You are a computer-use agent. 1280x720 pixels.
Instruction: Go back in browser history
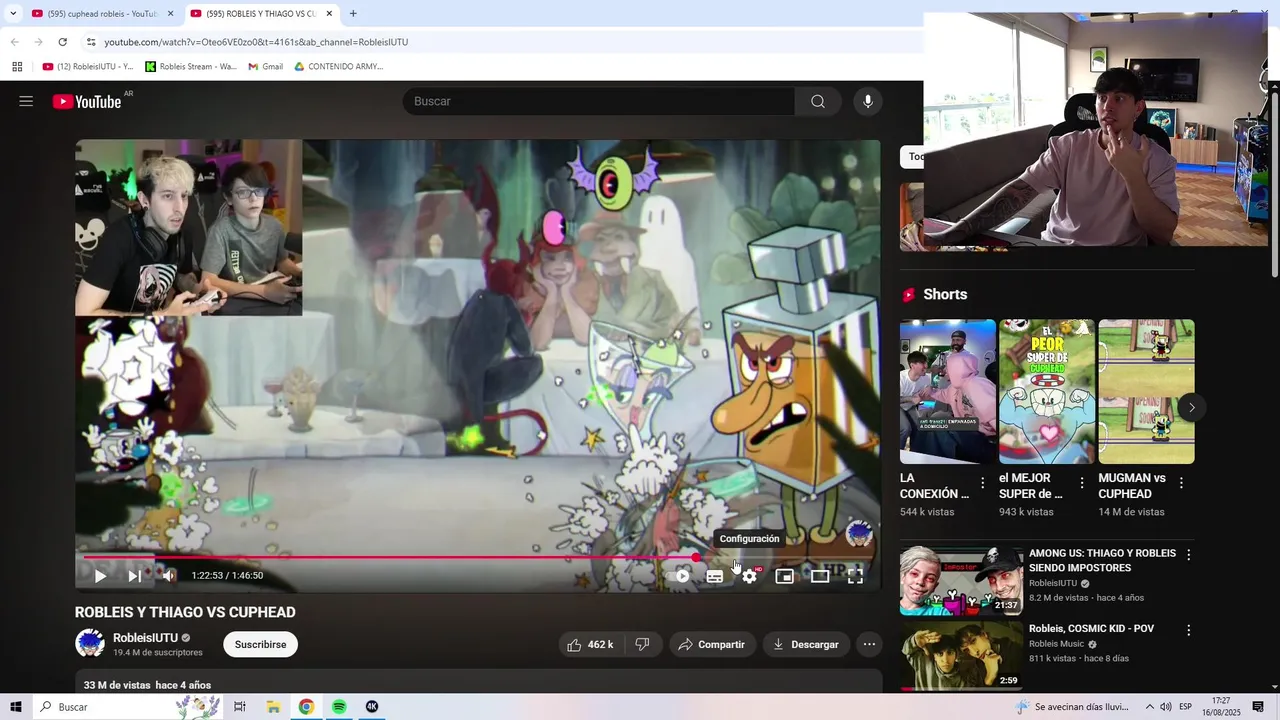tap(14, 42)
